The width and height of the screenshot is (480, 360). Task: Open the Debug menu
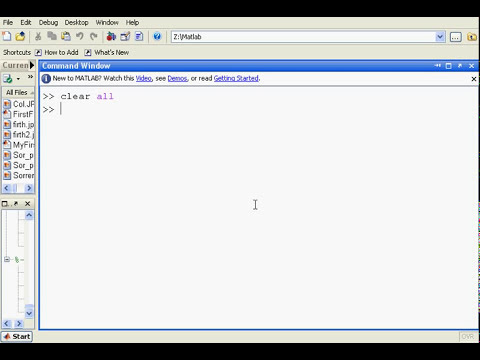(48, 22)
